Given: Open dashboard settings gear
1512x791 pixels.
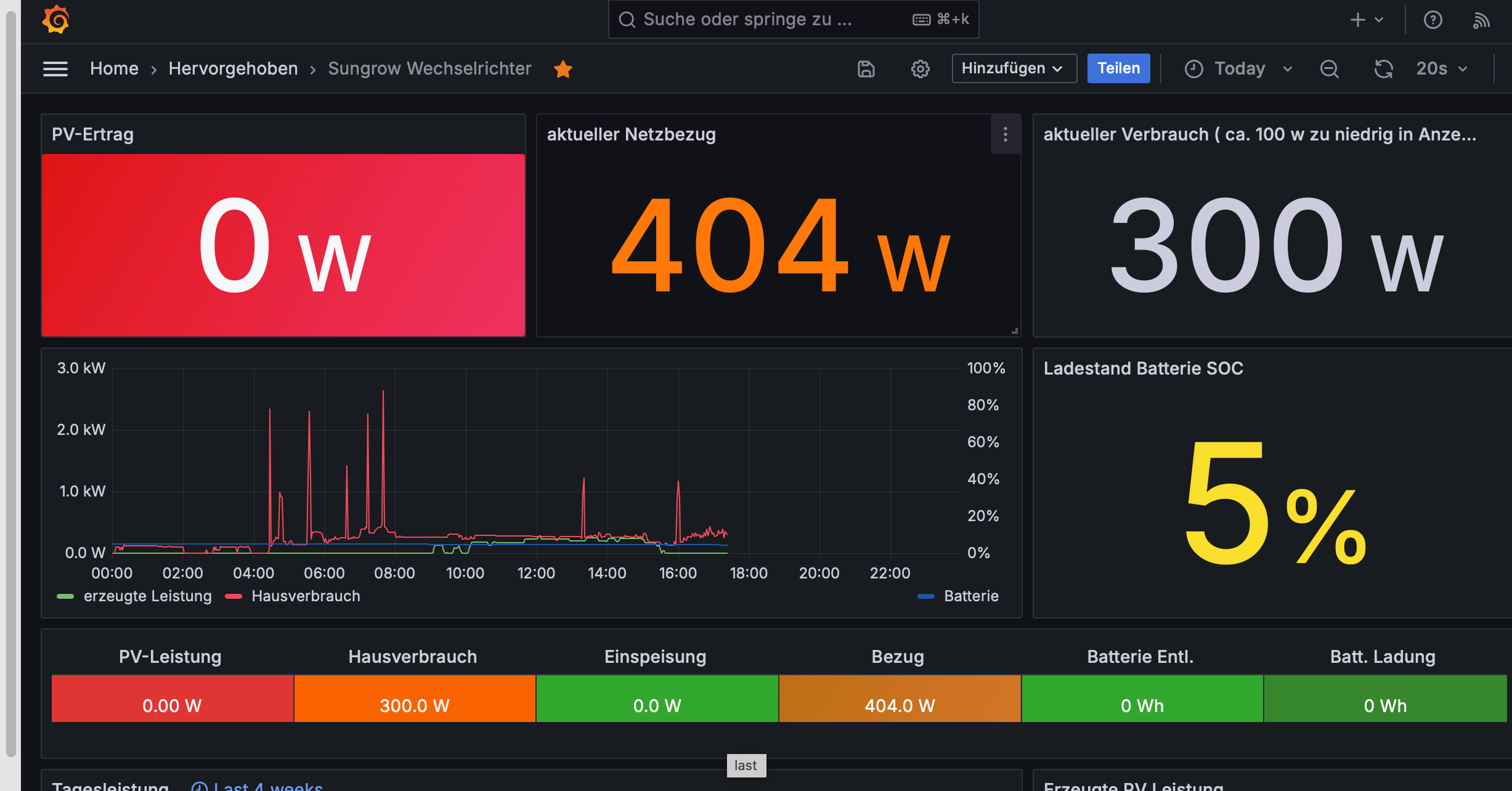Looking at the screenshot, I should [x=920, y=68].
